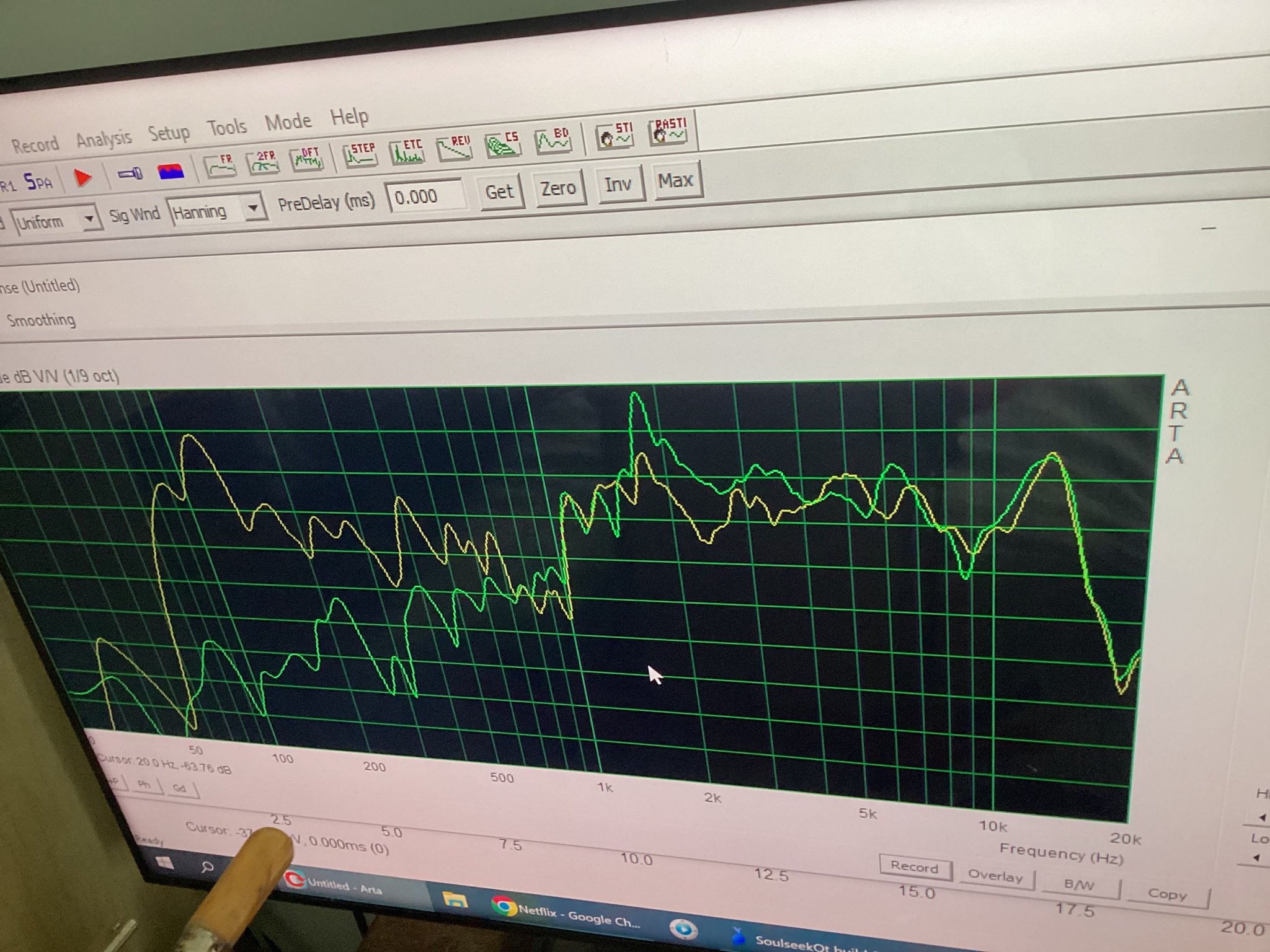This screenshot has width=1270, height=952.
Task: Open Windows taskbar search
Action: point(207,867)
